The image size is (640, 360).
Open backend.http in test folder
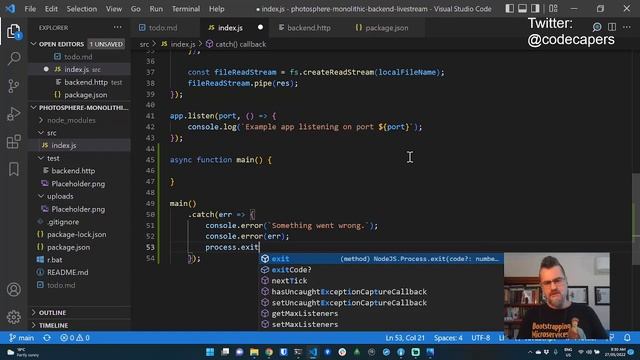click(x=73, y=171)
